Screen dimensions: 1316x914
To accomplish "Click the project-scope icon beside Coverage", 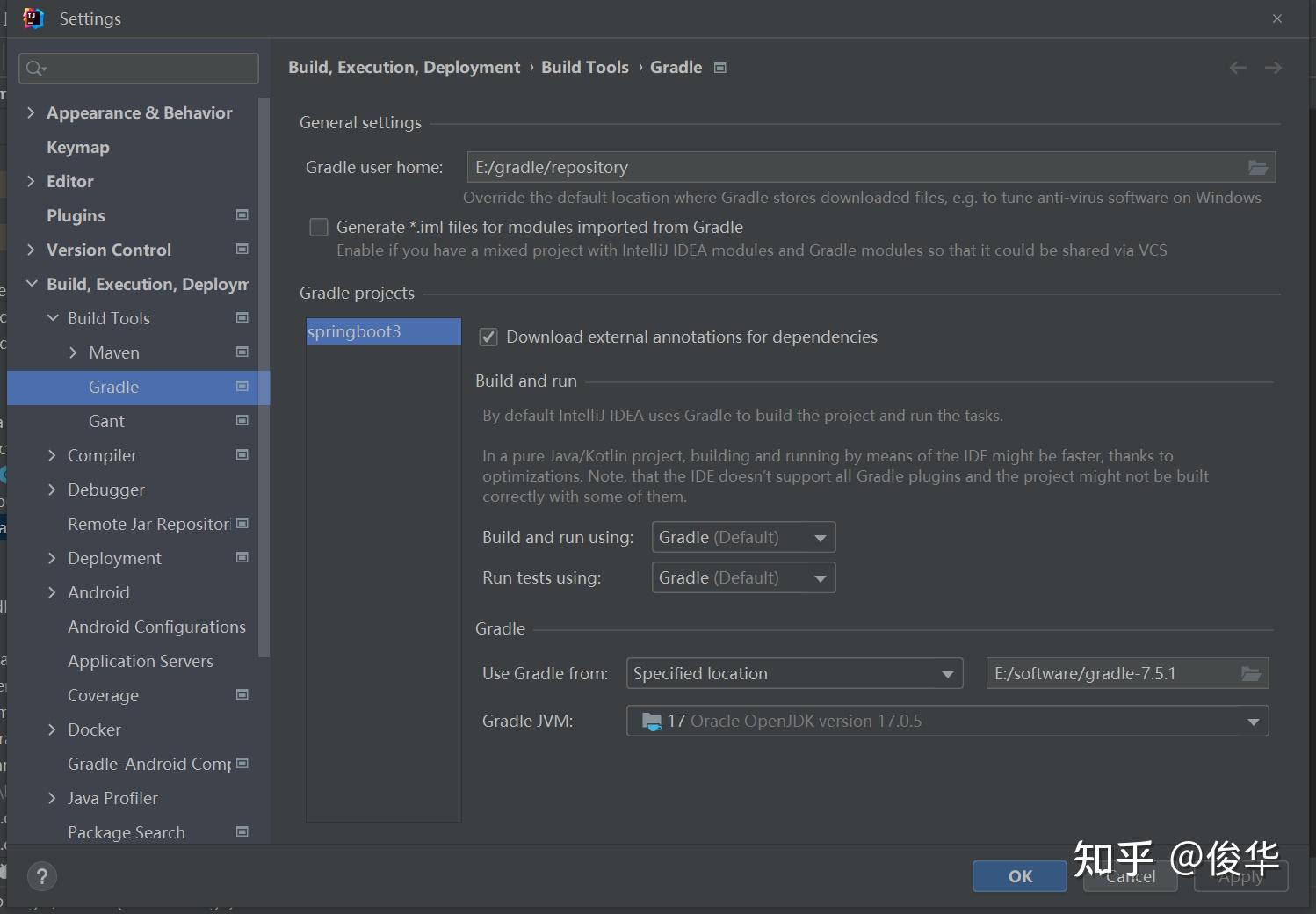I will [x=242, y=694].
